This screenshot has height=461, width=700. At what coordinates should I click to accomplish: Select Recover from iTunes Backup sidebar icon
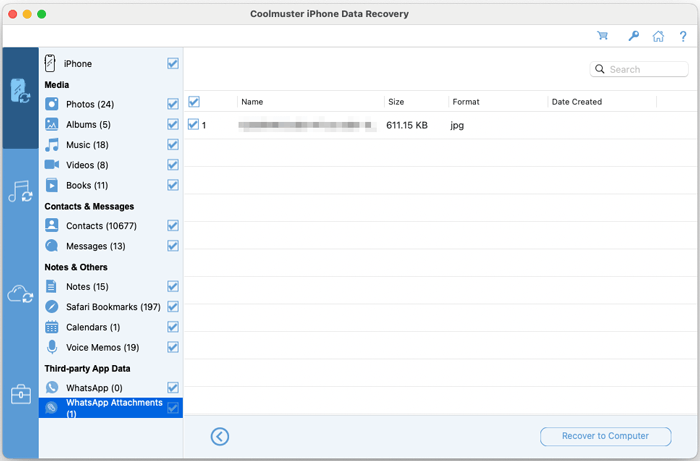[20, 191]
